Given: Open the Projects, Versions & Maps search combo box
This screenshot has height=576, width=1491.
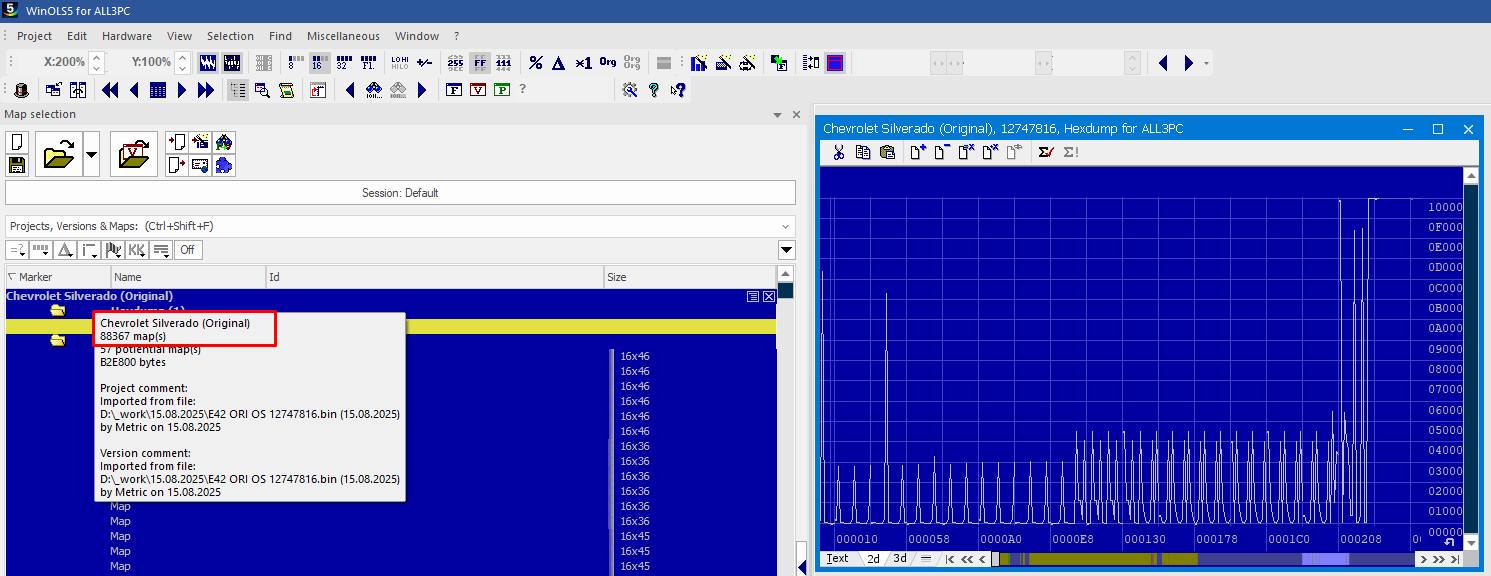Looking at the screenshot, I should coord(400,226).
